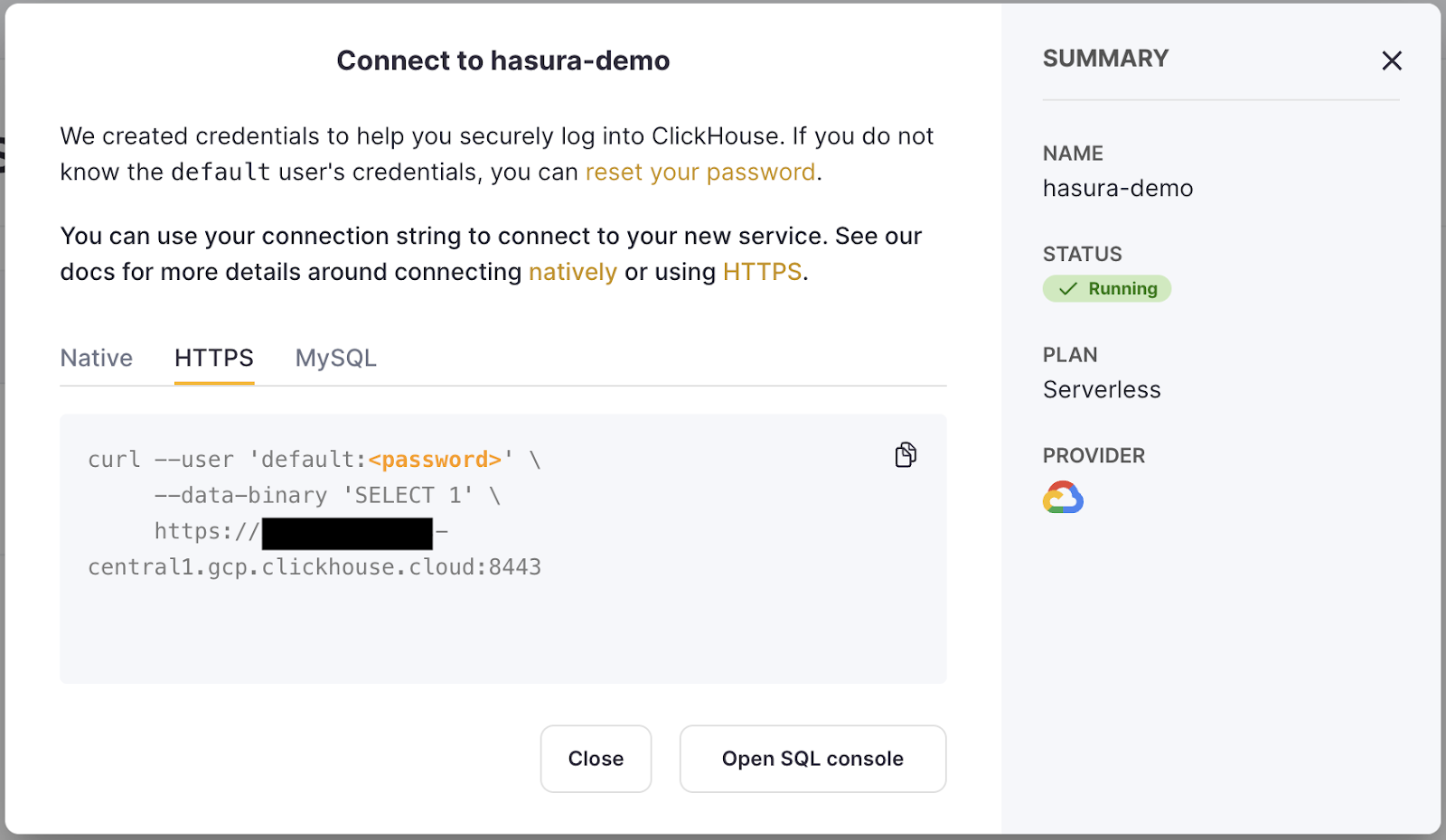This screenshot has width=1446, height=840.
Task: Click the 'central1.gcp.clickhouse.cloud:8443' host text
Action: (x=315, y=567)
